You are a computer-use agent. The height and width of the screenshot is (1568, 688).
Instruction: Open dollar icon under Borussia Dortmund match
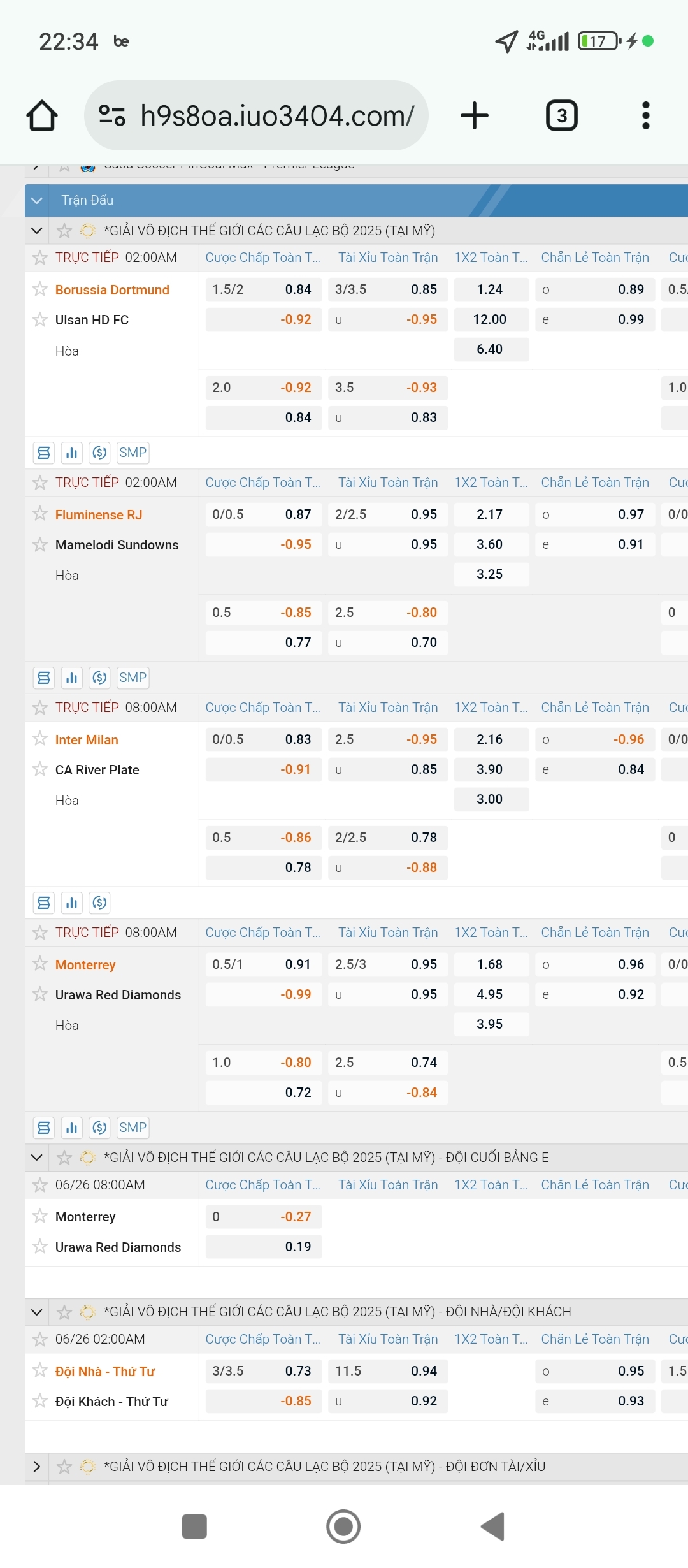click(x=99, y=453)
